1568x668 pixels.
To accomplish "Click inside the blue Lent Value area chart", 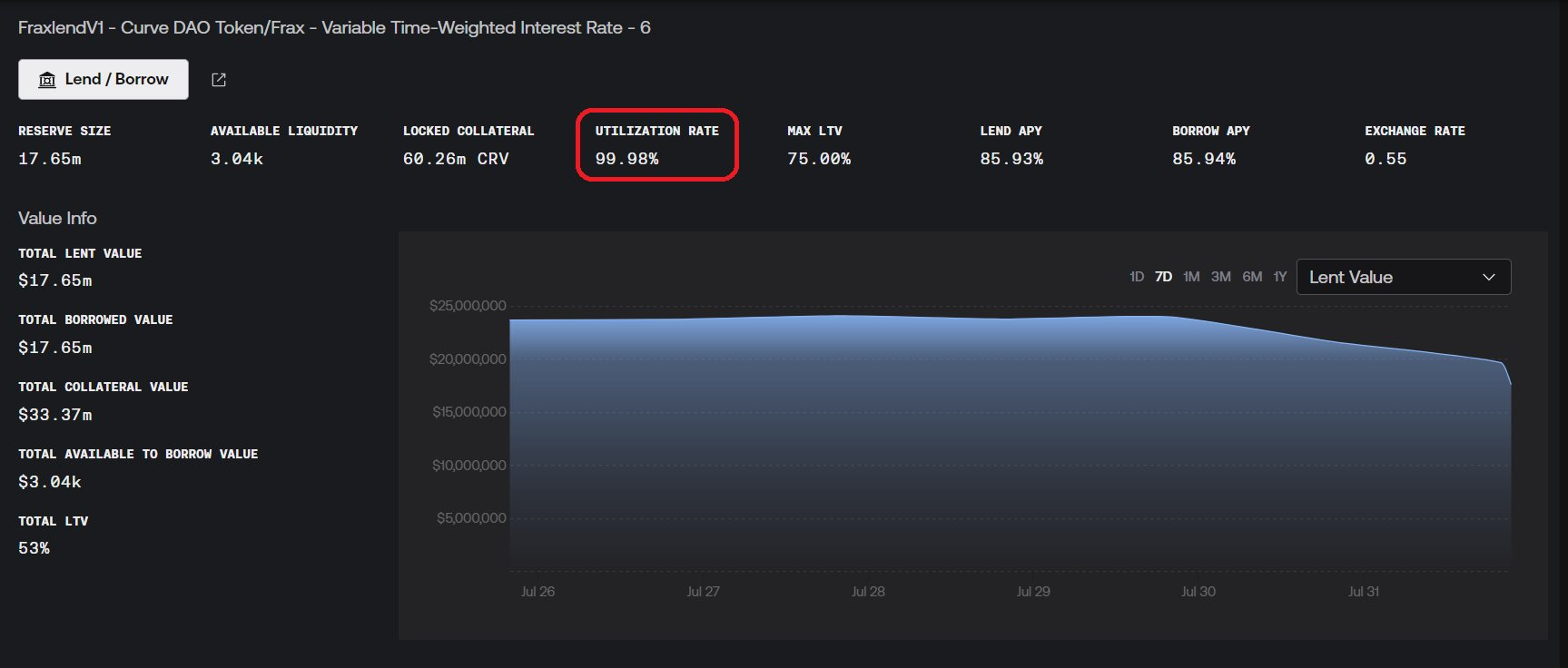I will click(x=1010, y=445).
